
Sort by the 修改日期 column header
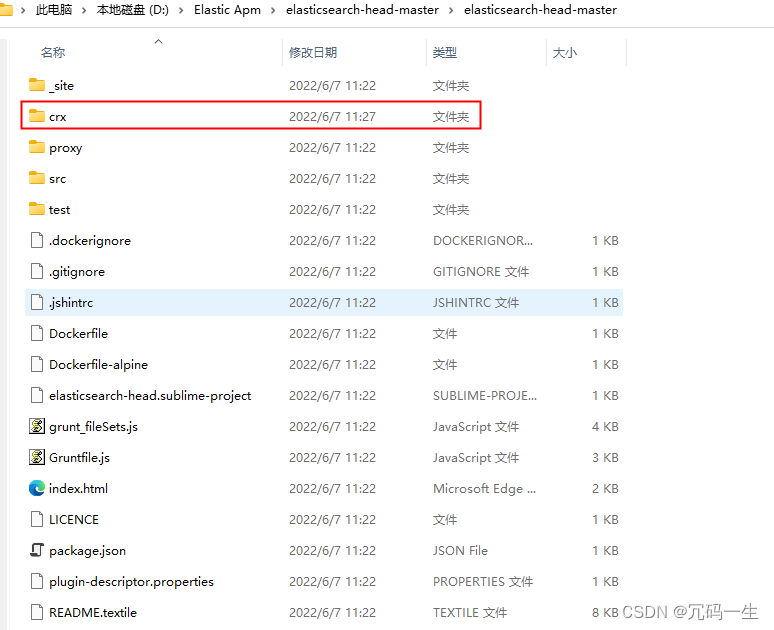click(x=313, y=52)
